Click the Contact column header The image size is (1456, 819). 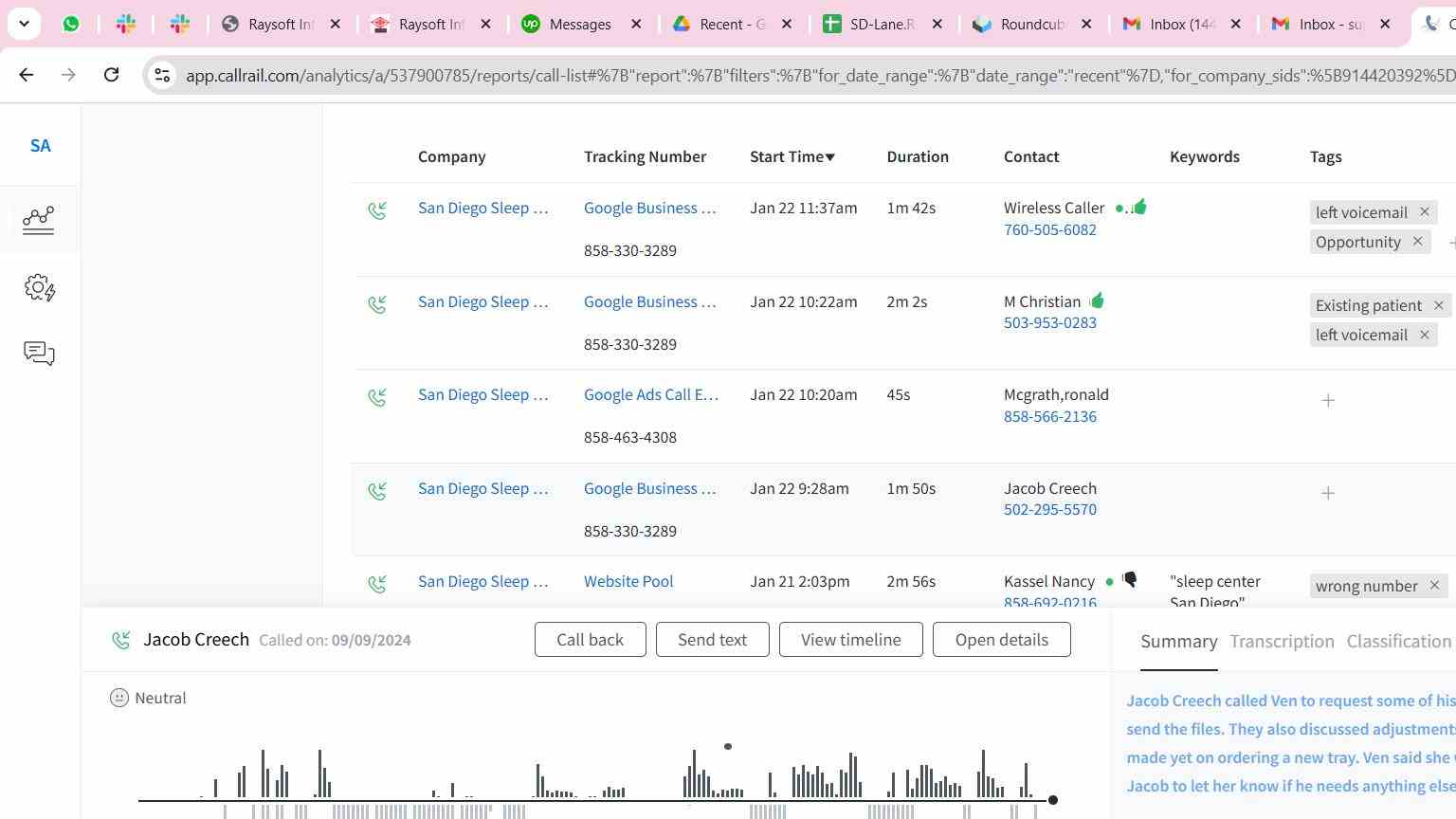pyautogui.click(x=1031, y=156)
